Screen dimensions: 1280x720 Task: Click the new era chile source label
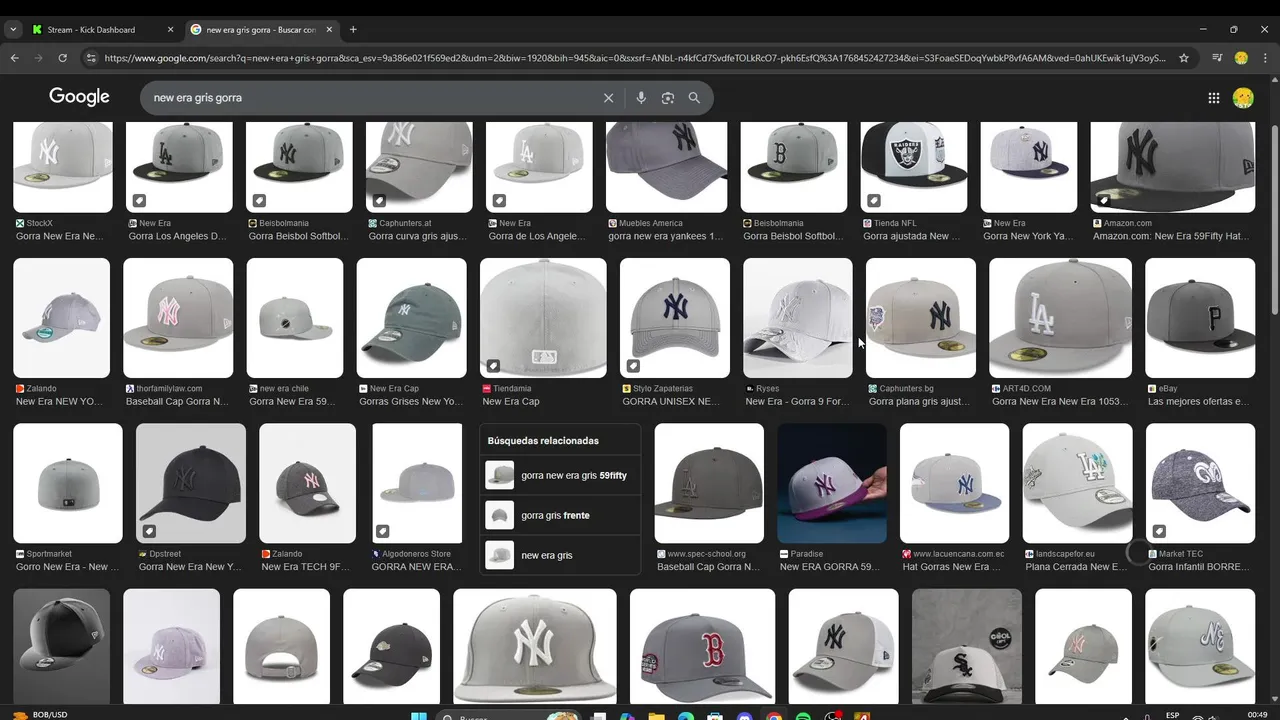point(278,389)
